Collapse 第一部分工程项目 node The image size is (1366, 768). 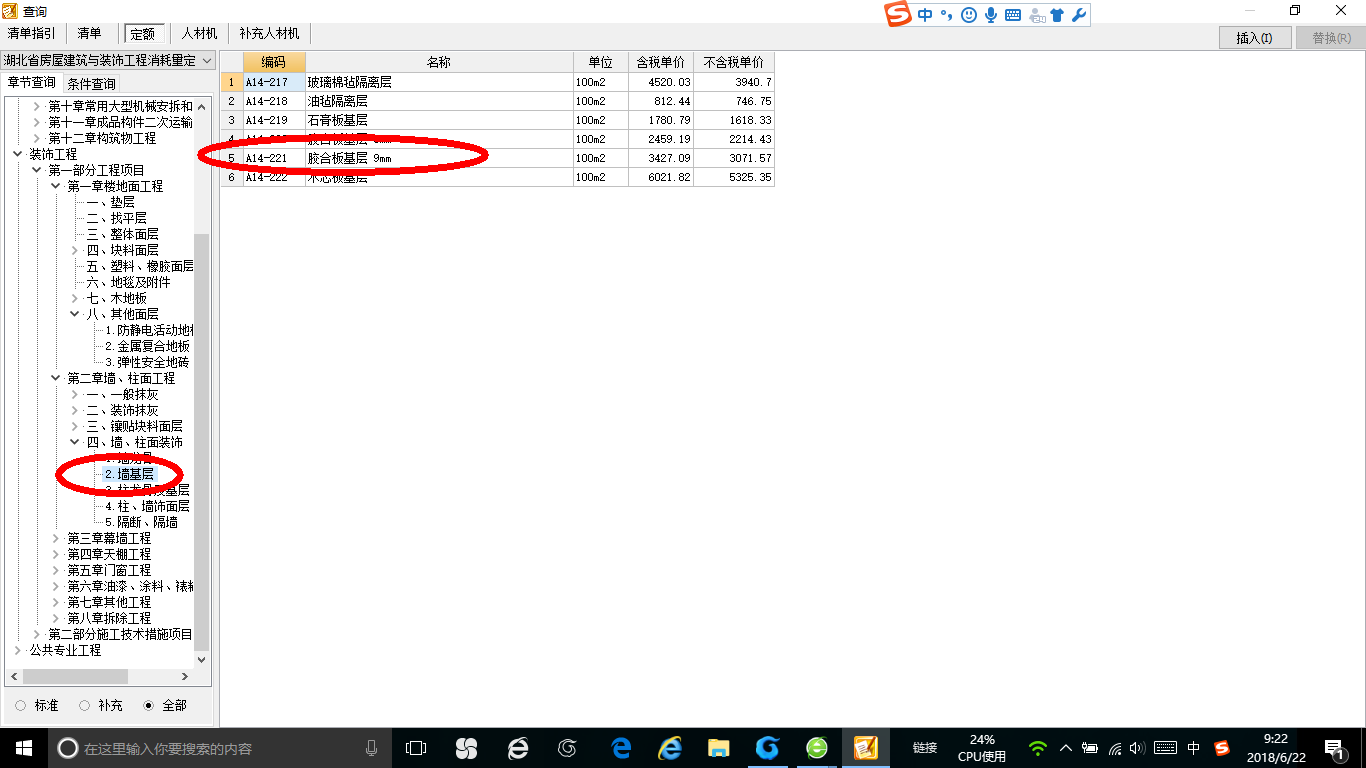pos(37,170)
